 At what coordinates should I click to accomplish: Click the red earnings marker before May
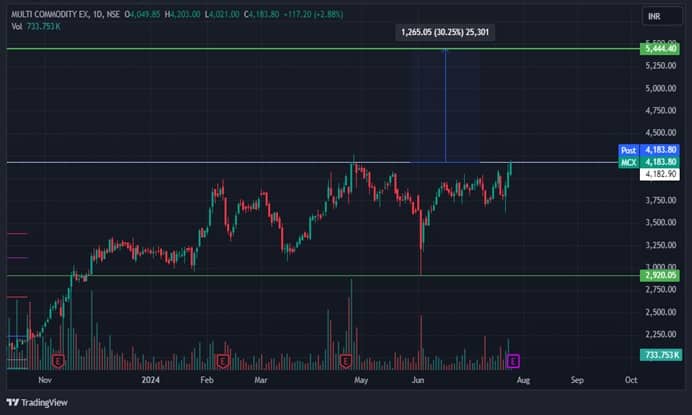(346, 359)
